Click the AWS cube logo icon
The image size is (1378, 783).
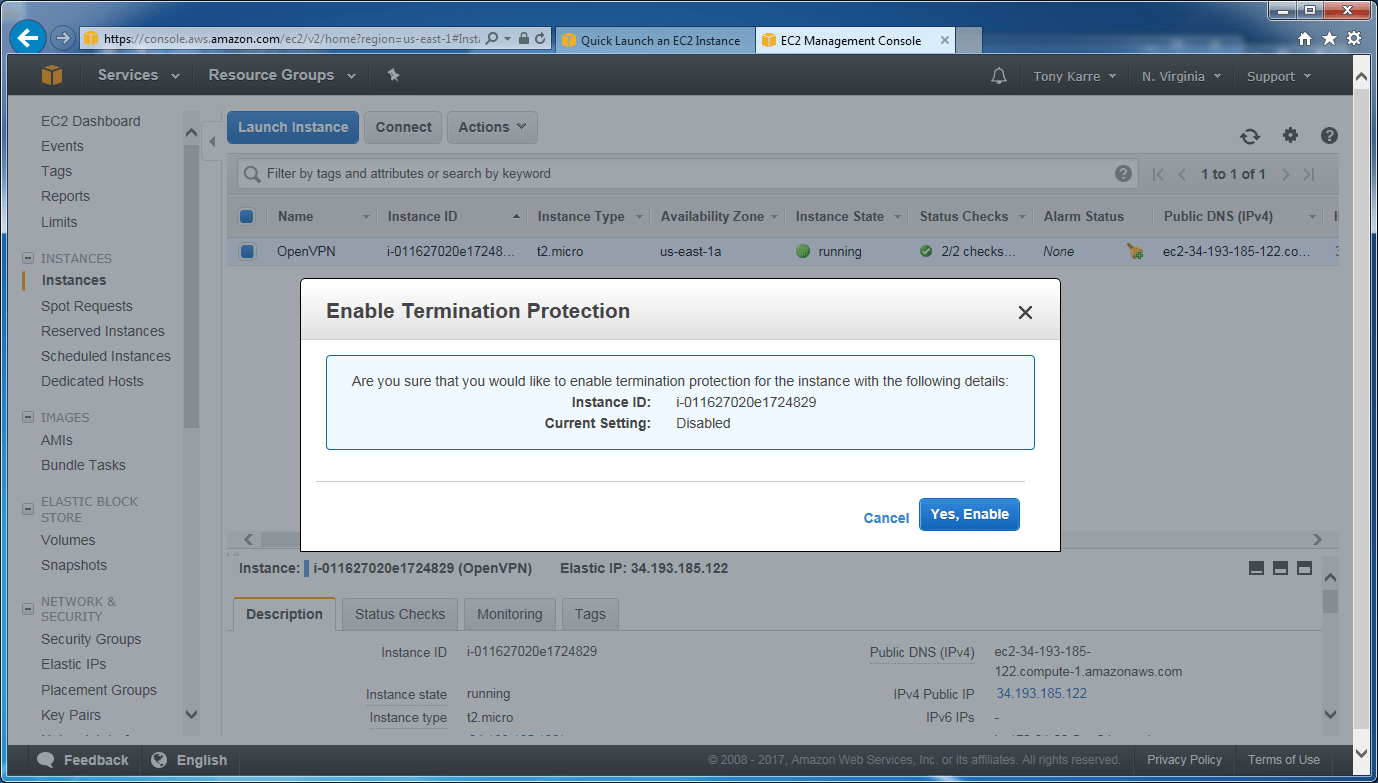click(x=51, y=75)
